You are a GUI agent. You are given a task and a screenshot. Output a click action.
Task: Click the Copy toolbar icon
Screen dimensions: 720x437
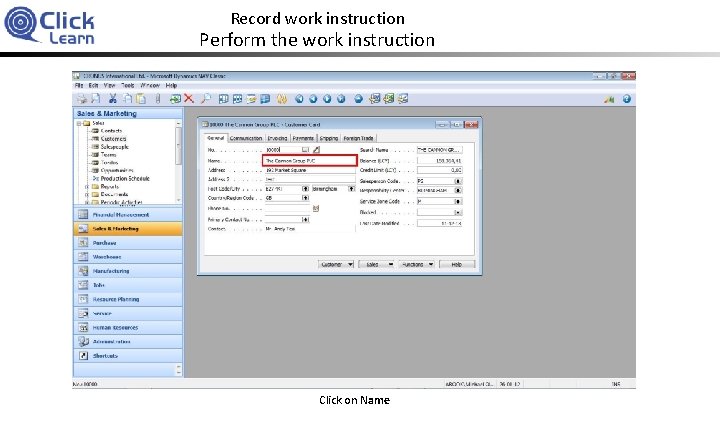127,99
